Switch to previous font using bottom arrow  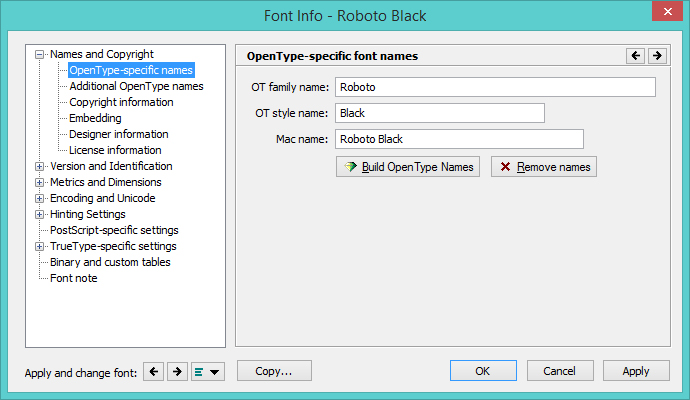[x=153, y=372]
